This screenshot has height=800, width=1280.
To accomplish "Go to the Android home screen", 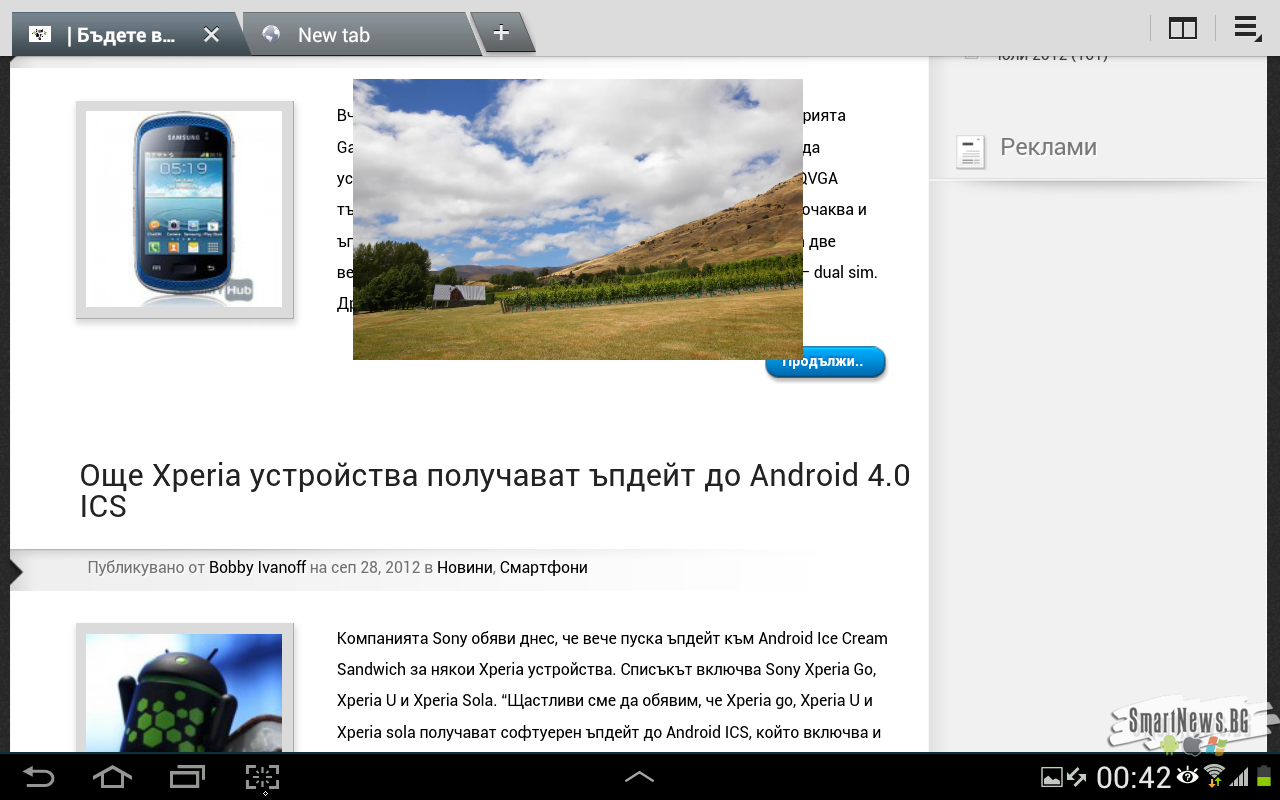I will (112, 777).
